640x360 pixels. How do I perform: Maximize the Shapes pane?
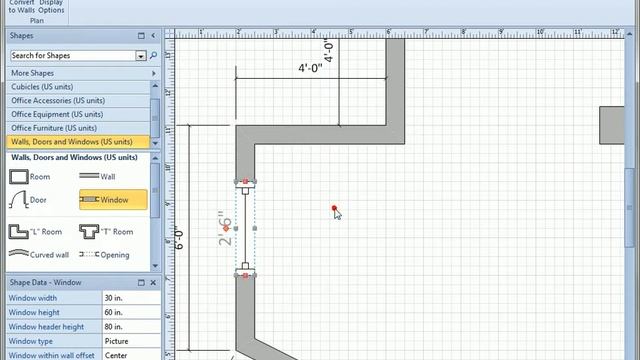141,36
